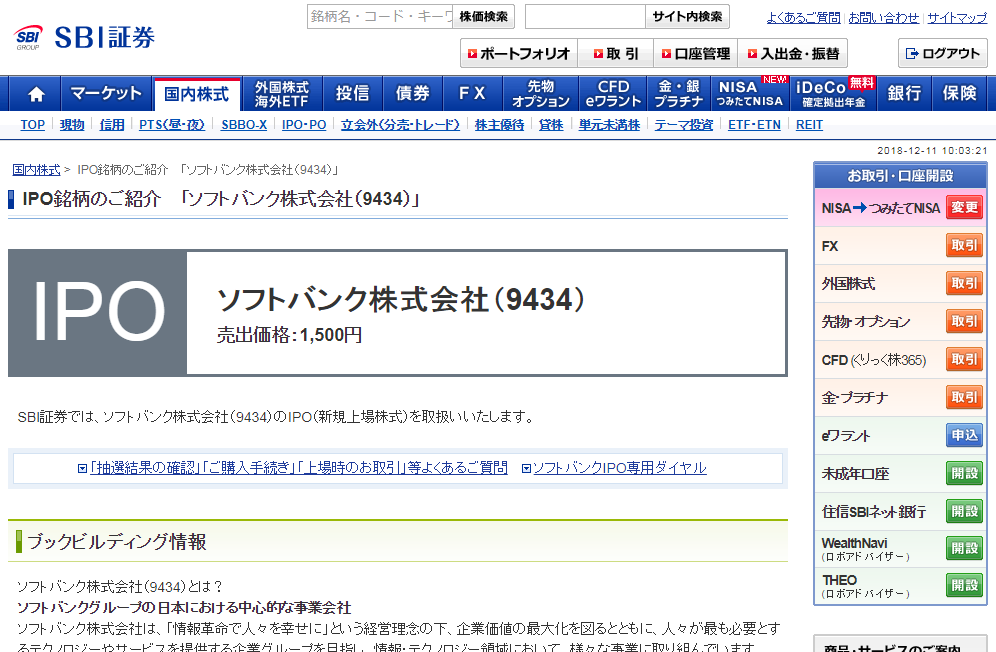Click 取引 button in CFD row
The width and height of the screenshot is (996, 652).
click(964, 360)
